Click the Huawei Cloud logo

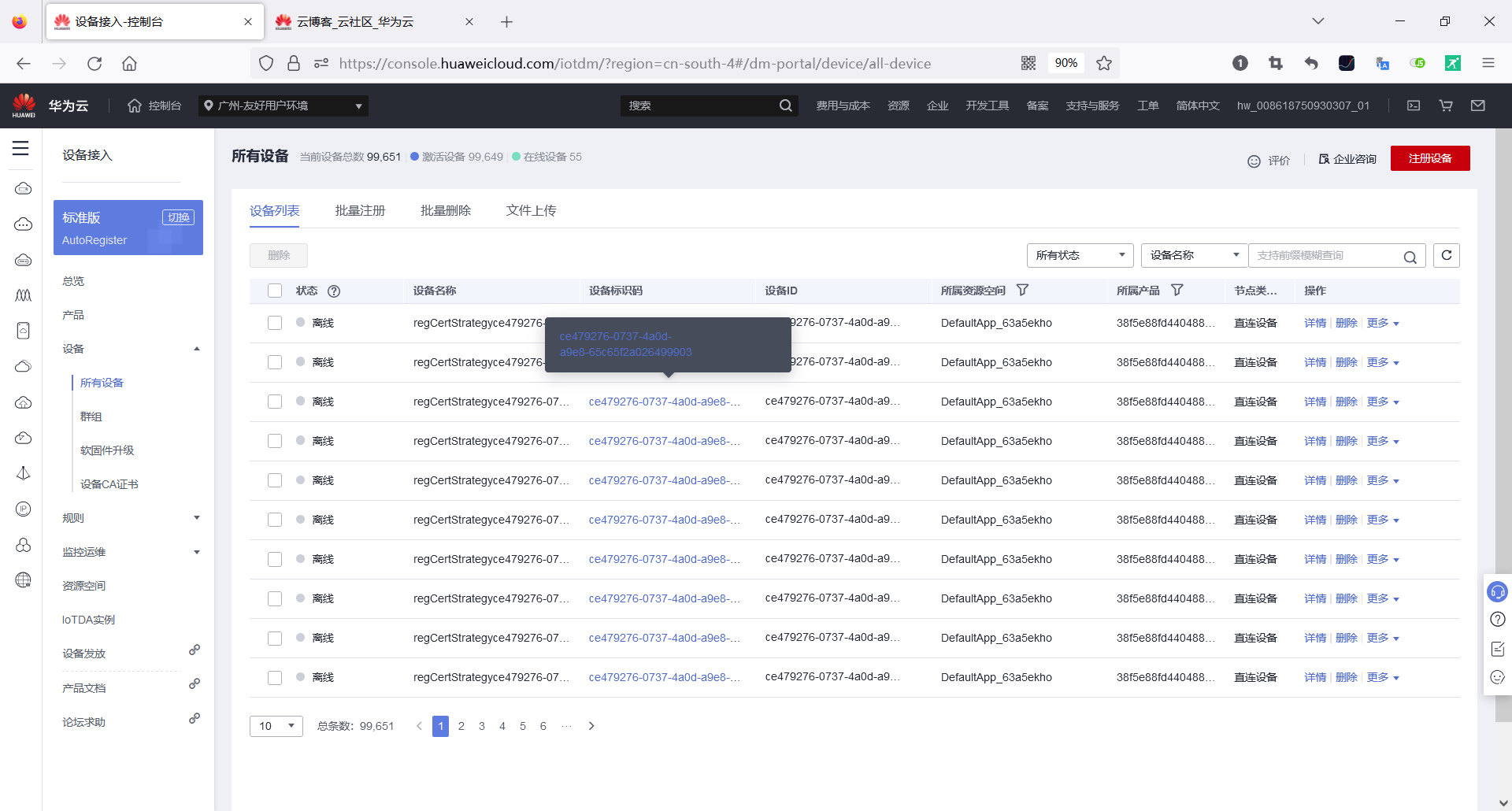coord(24,106)
